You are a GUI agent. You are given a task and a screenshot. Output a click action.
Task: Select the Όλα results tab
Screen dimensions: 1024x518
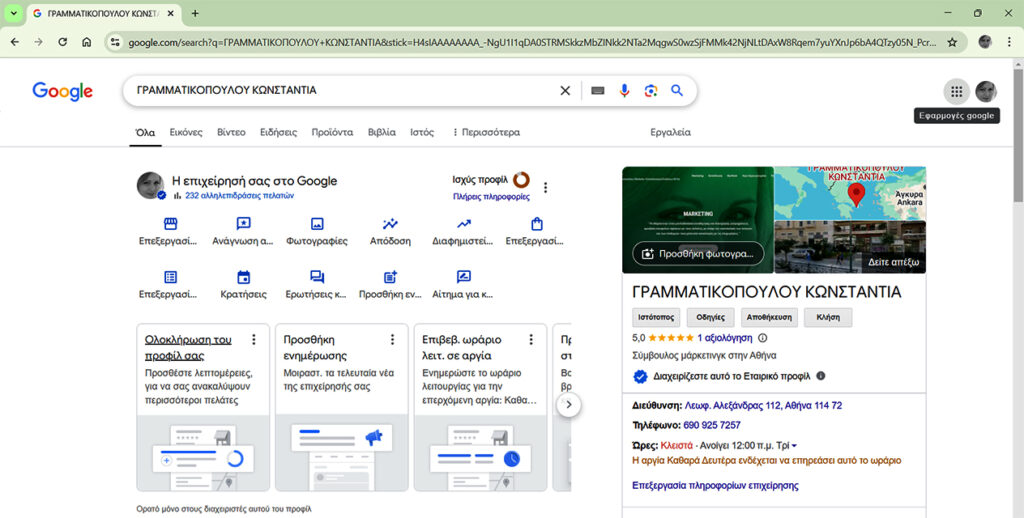(x=145, y=133)
